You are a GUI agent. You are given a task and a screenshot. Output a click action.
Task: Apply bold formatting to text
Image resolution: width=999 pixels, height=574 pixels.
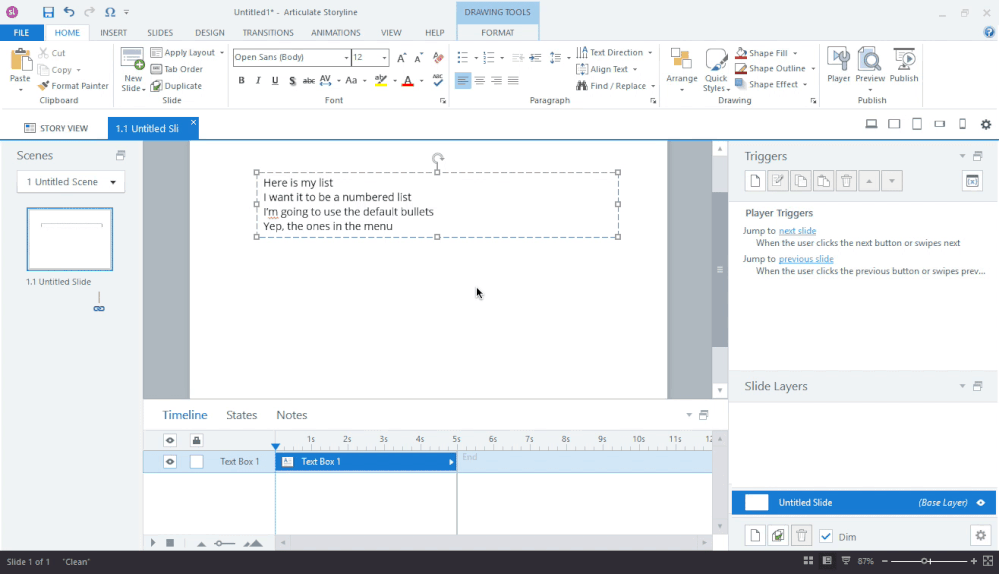(x=241, y=81)
